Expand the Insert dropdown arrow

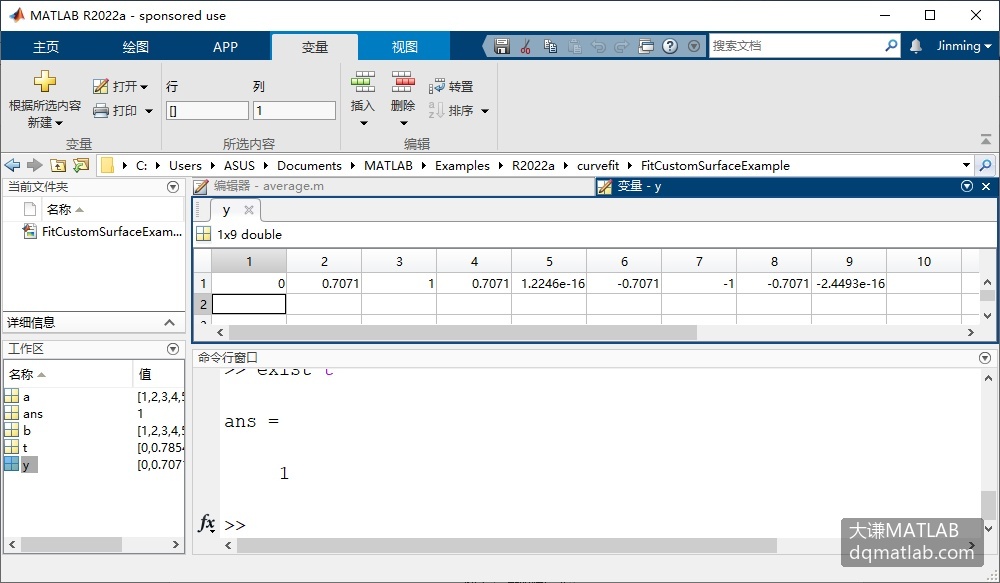(364, 123)
